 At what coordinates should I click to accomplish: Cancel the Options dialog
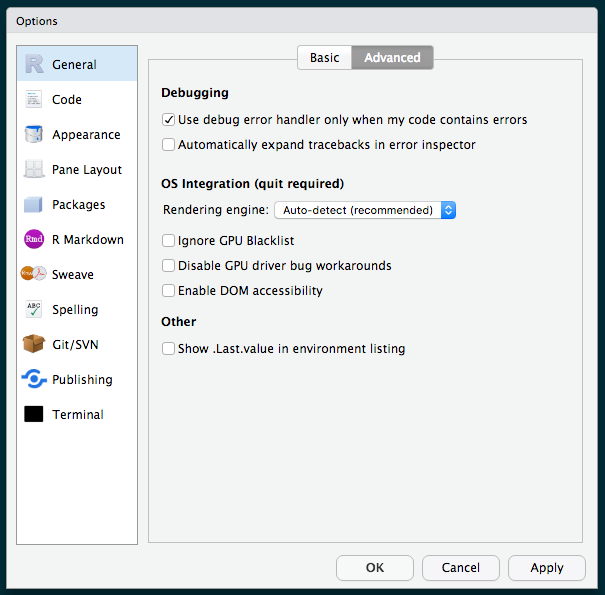(461, 568)
